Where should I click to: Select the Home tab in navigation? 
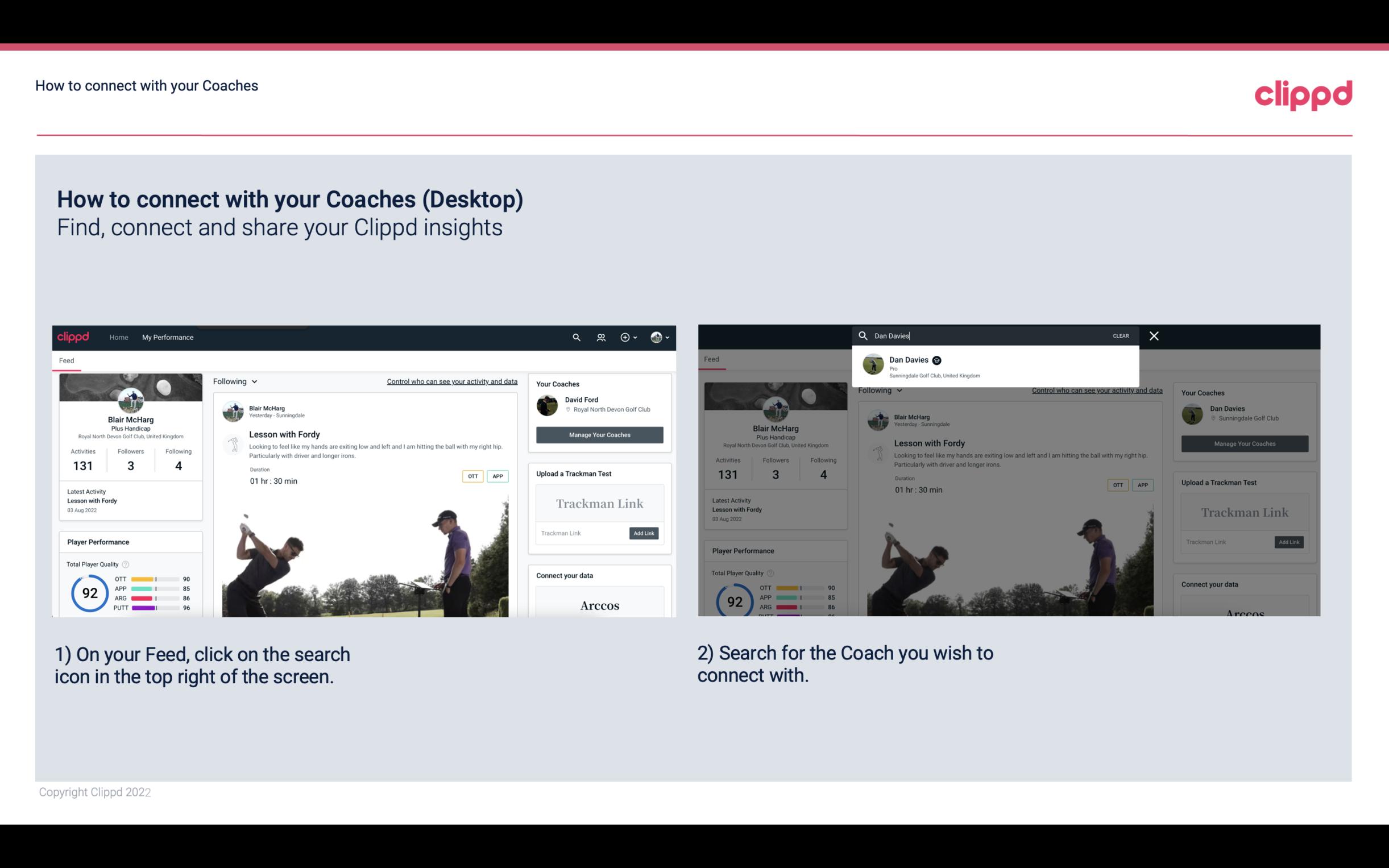(x=119, y=337)
